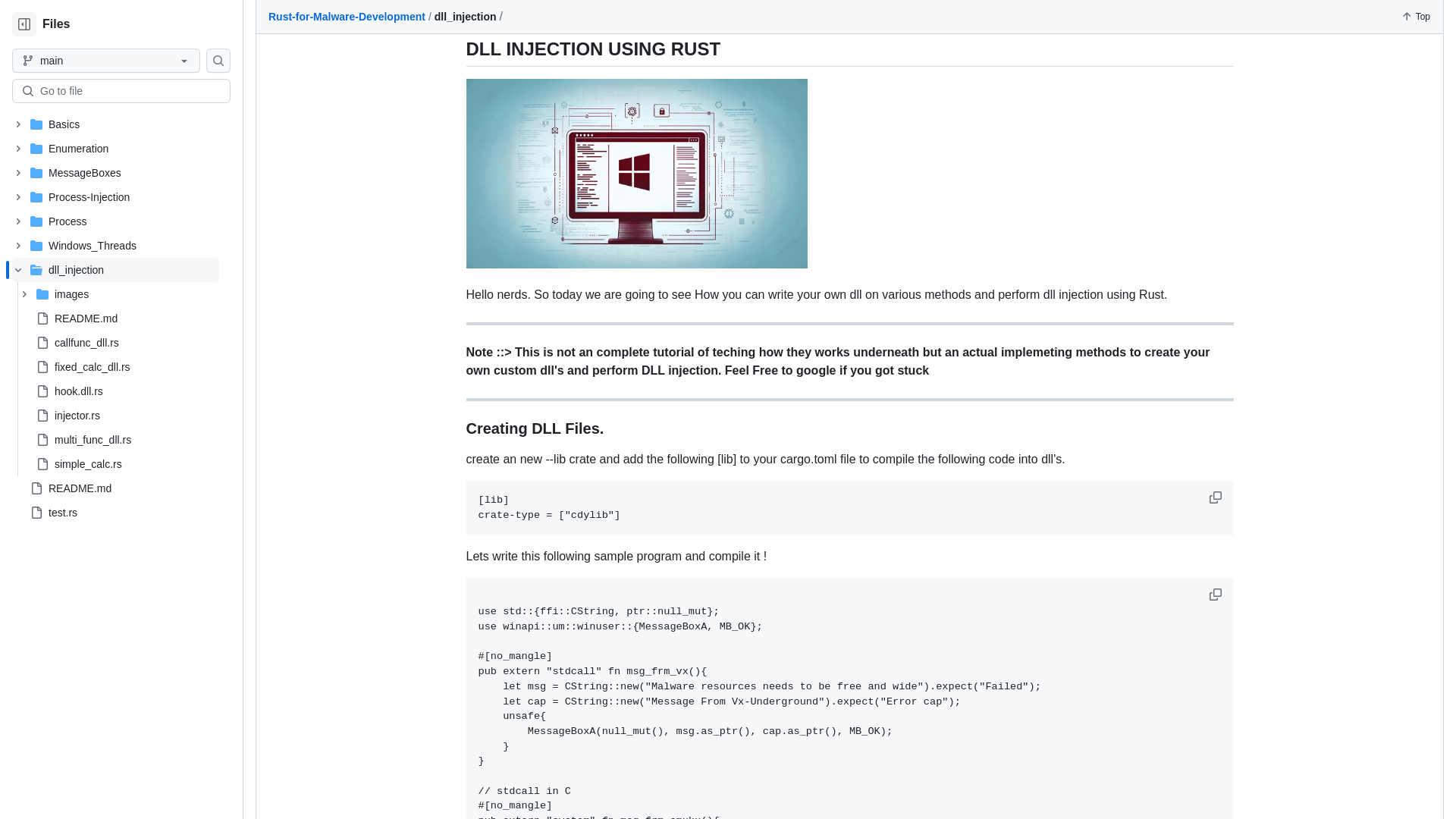Viewport: 1456px width, 819px height.
Task: Click the Windows_Threads folder icon
Action: tap(36, 246)
